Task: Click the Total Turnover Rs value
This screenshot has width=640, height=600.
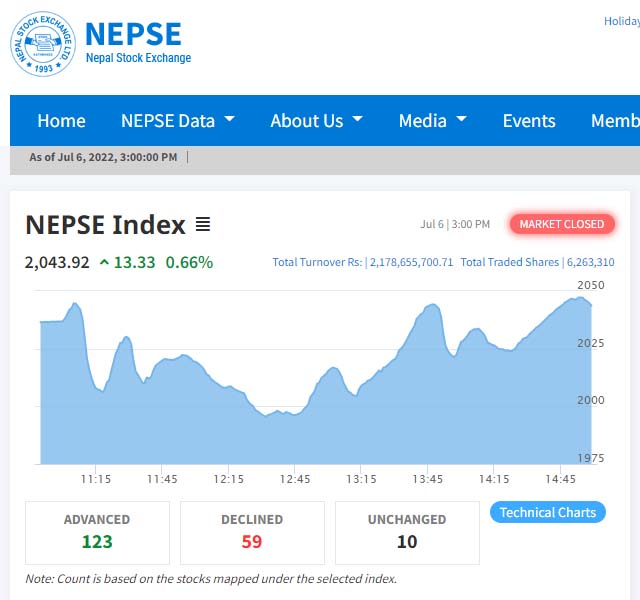Action: [x=411, y=263]
